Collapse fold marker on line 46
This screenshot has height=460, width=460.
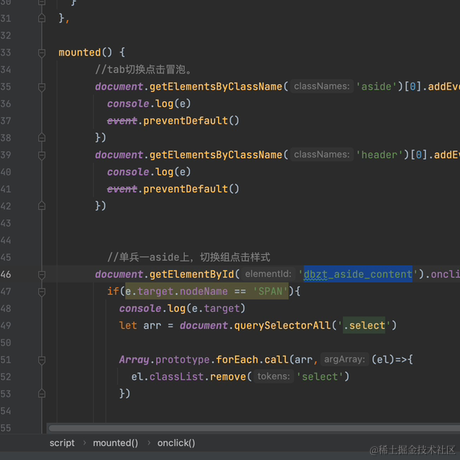42,275
